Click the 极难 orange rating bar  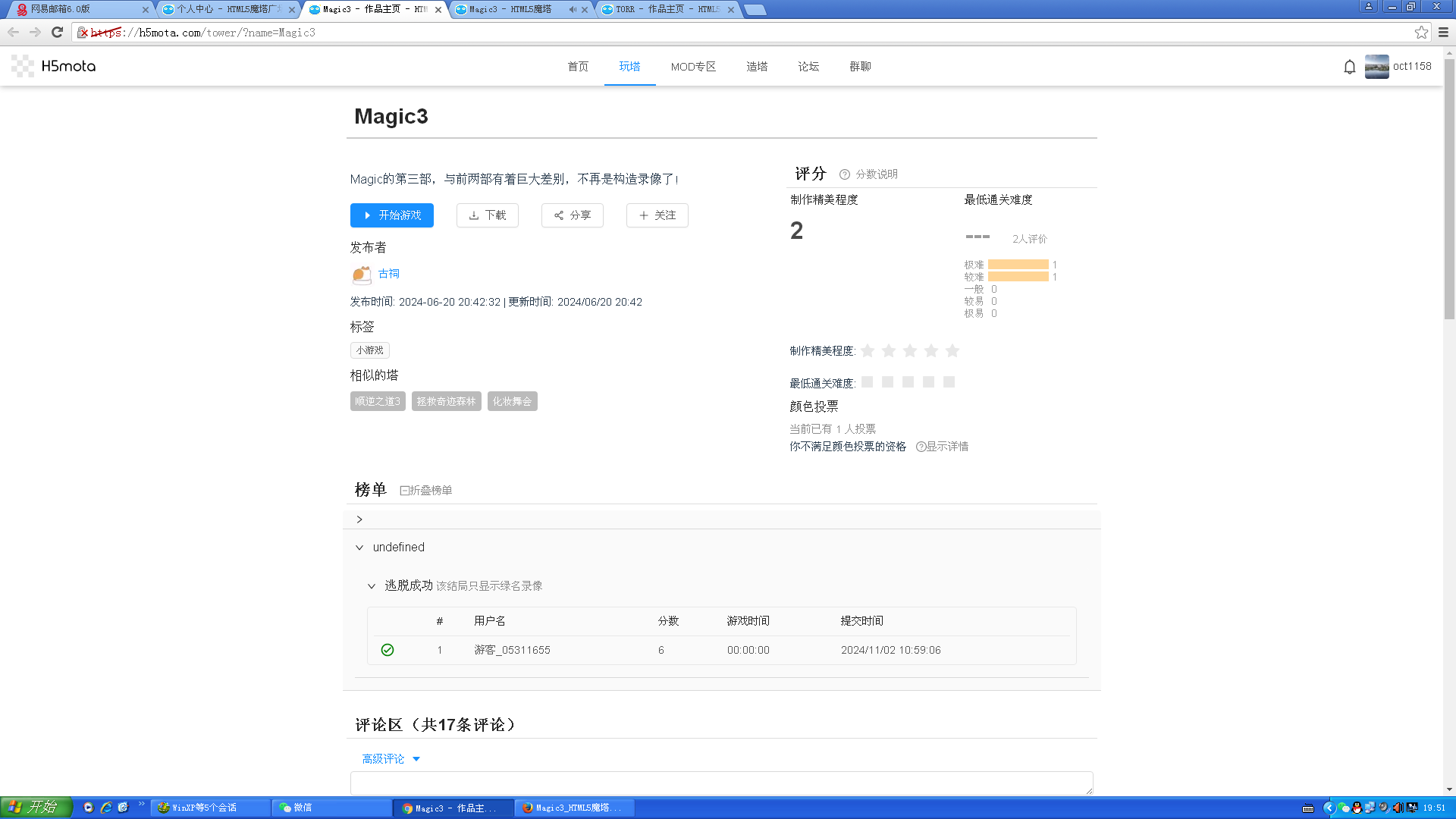(1018, 265)
